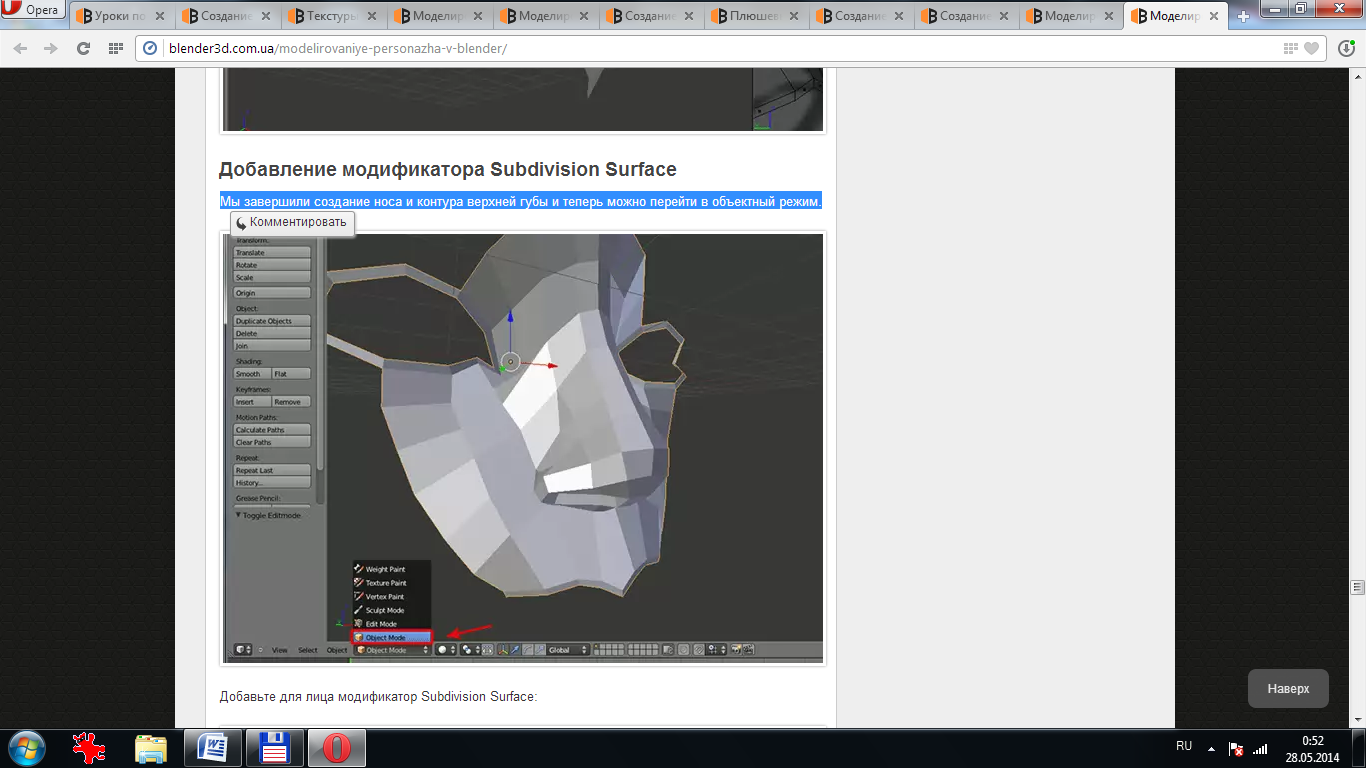The image size is (1366, 768).
Task: Open the Blender face model screenshot image
Action: click(523, 449)
